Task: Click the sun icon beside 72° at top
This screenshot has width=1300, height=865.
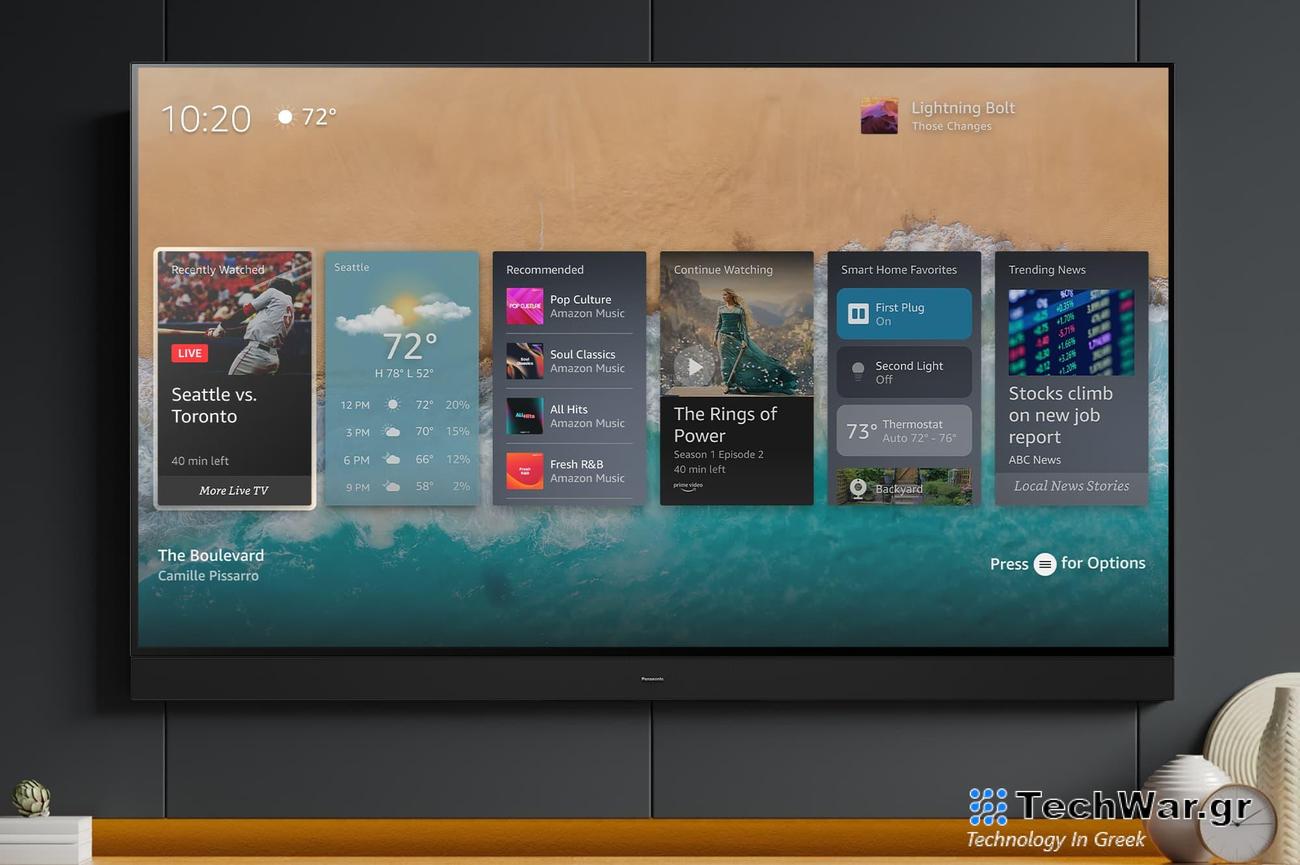Action: point(285,117)
